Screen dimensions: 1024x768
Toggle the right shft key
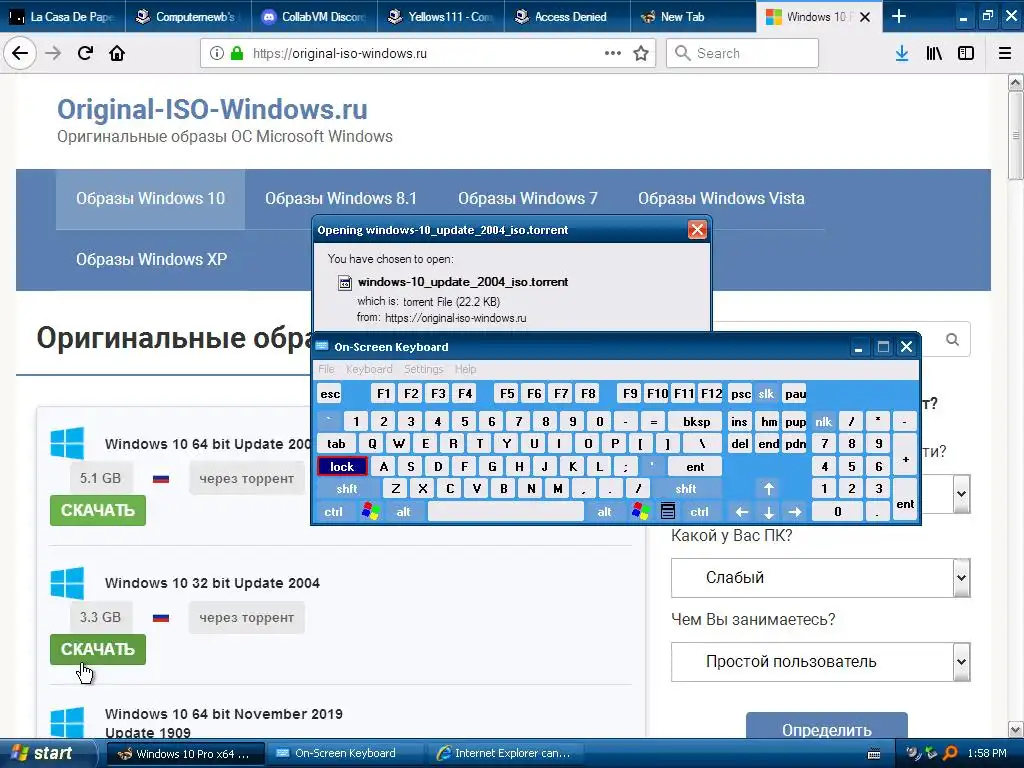[x=686, y=488]
